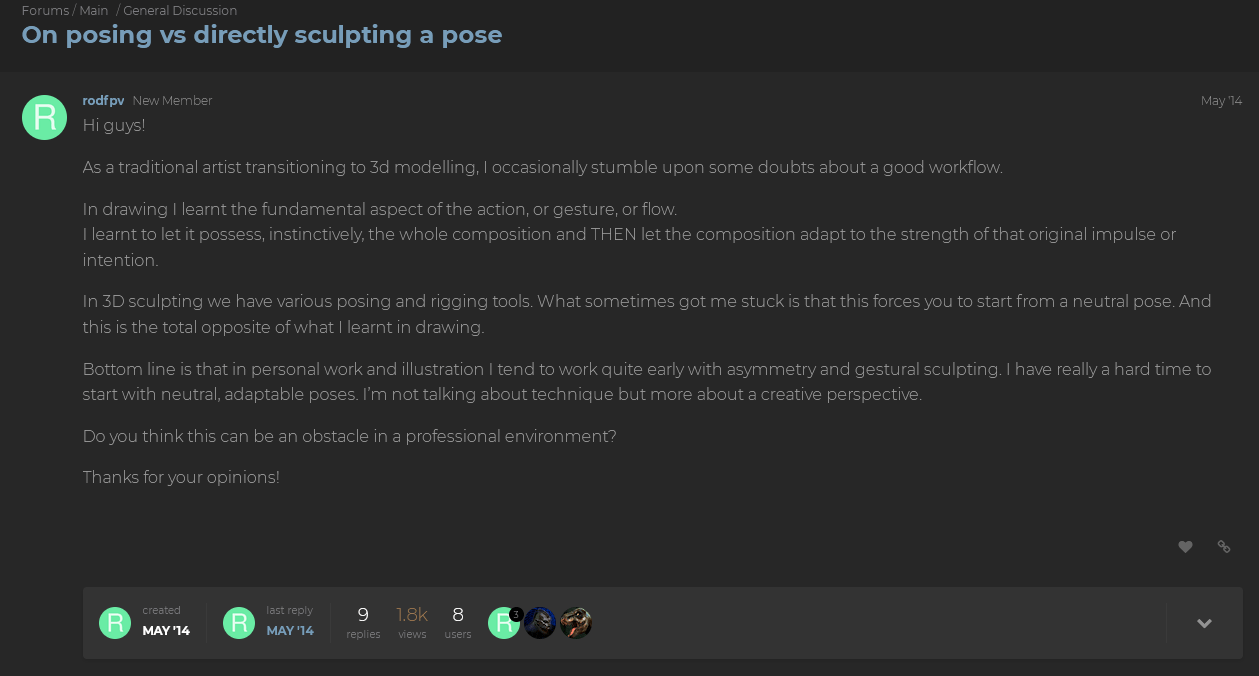This screenshot has height=676, width=1259.
Task: Open the topic creator's avatar in summary
Action: [x=115, y=623]
